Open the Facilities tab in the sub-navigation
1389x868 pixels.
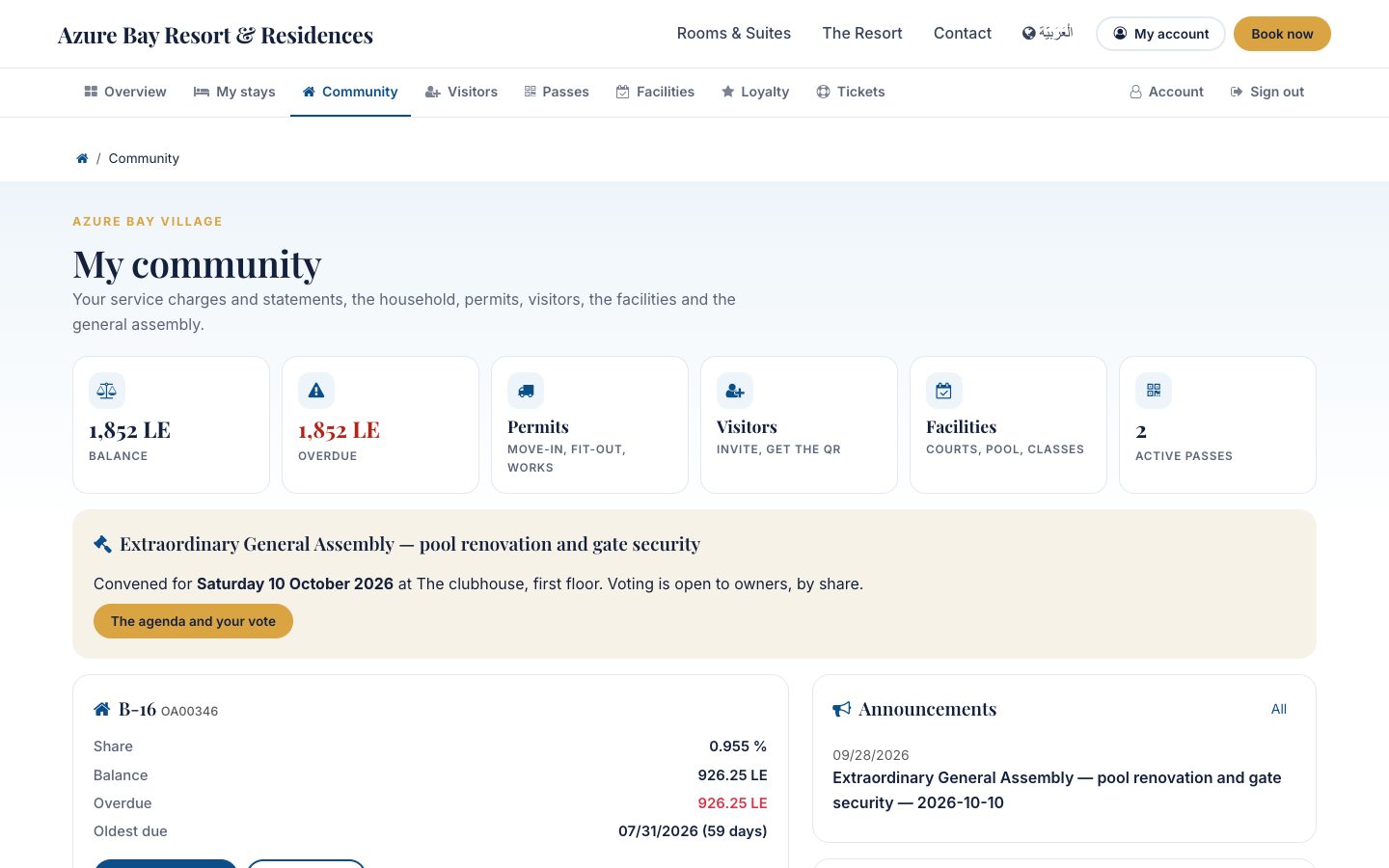[655, 92]
